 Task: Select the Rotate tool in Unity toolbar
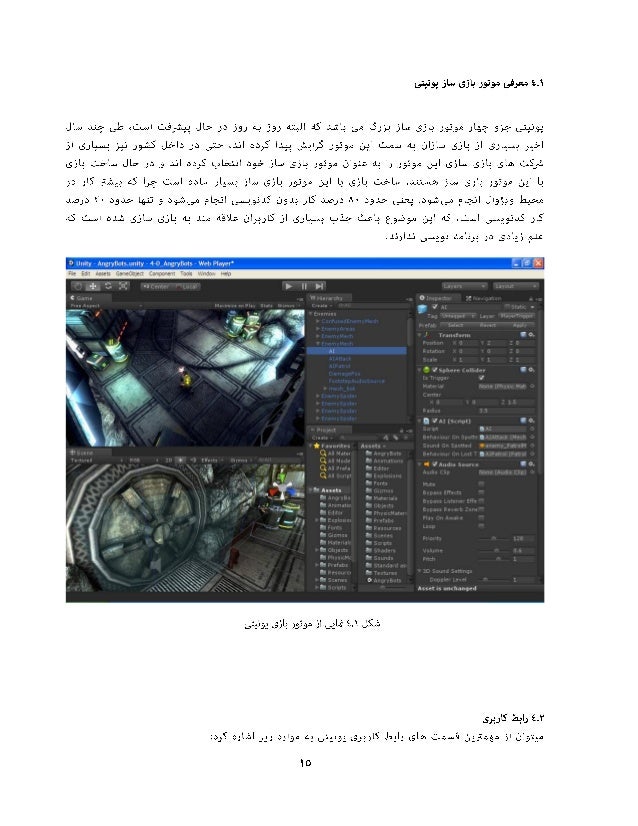108,286
